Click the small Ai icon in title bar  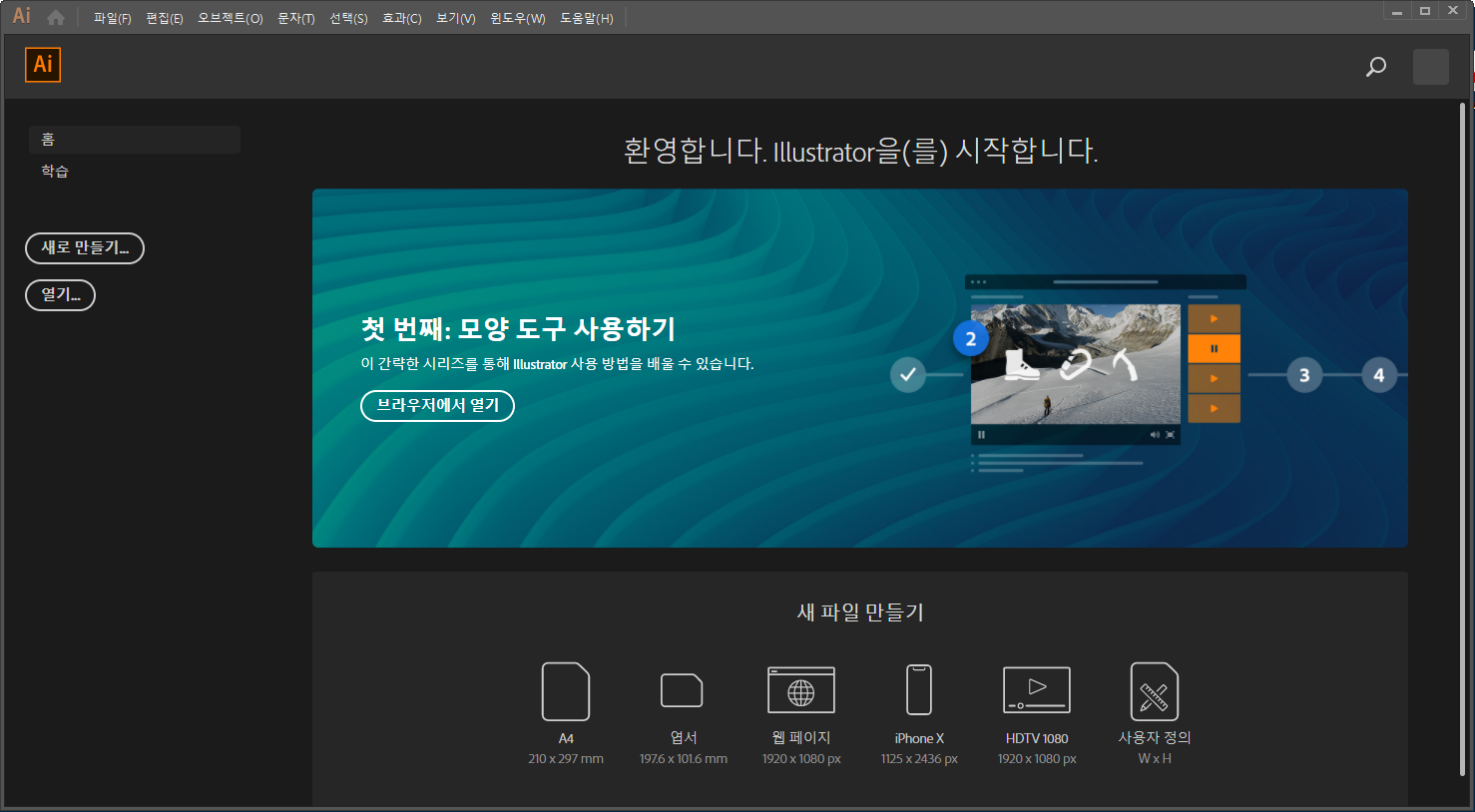click(x=21, y=16)
